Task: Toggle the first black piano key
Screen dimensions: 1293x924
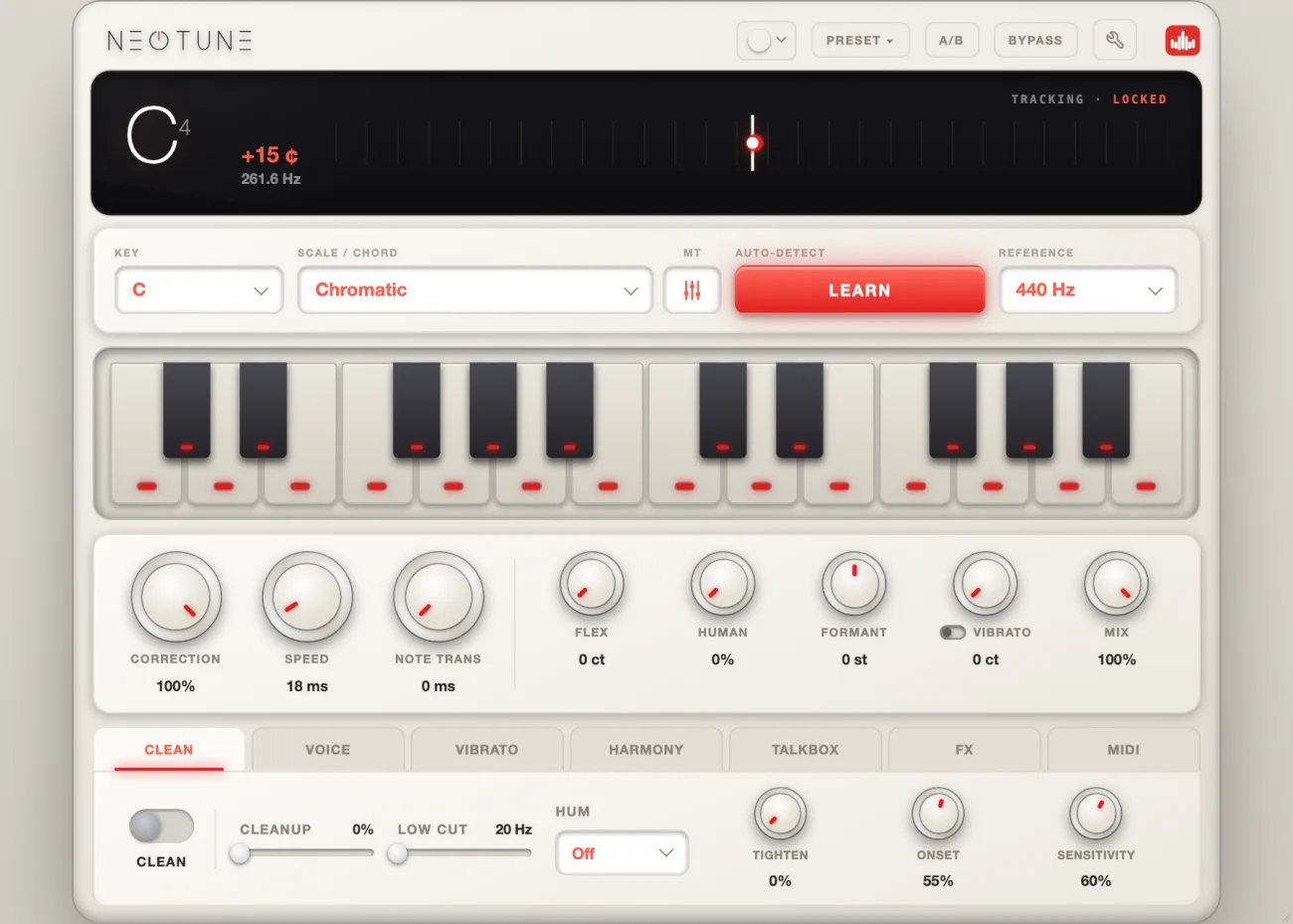Action: point(187,410)
